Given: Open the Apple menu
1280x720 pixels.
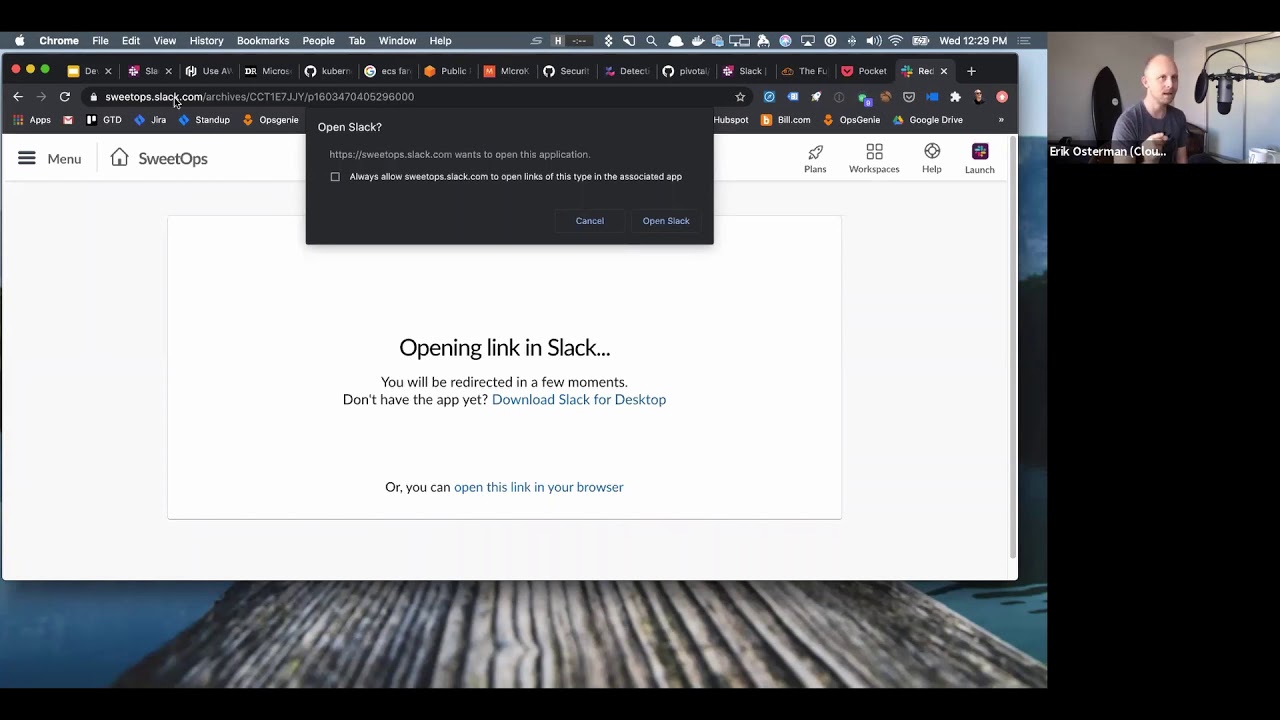Looking at the screenshot, I should pyautogui.click(x=19, y=41).
